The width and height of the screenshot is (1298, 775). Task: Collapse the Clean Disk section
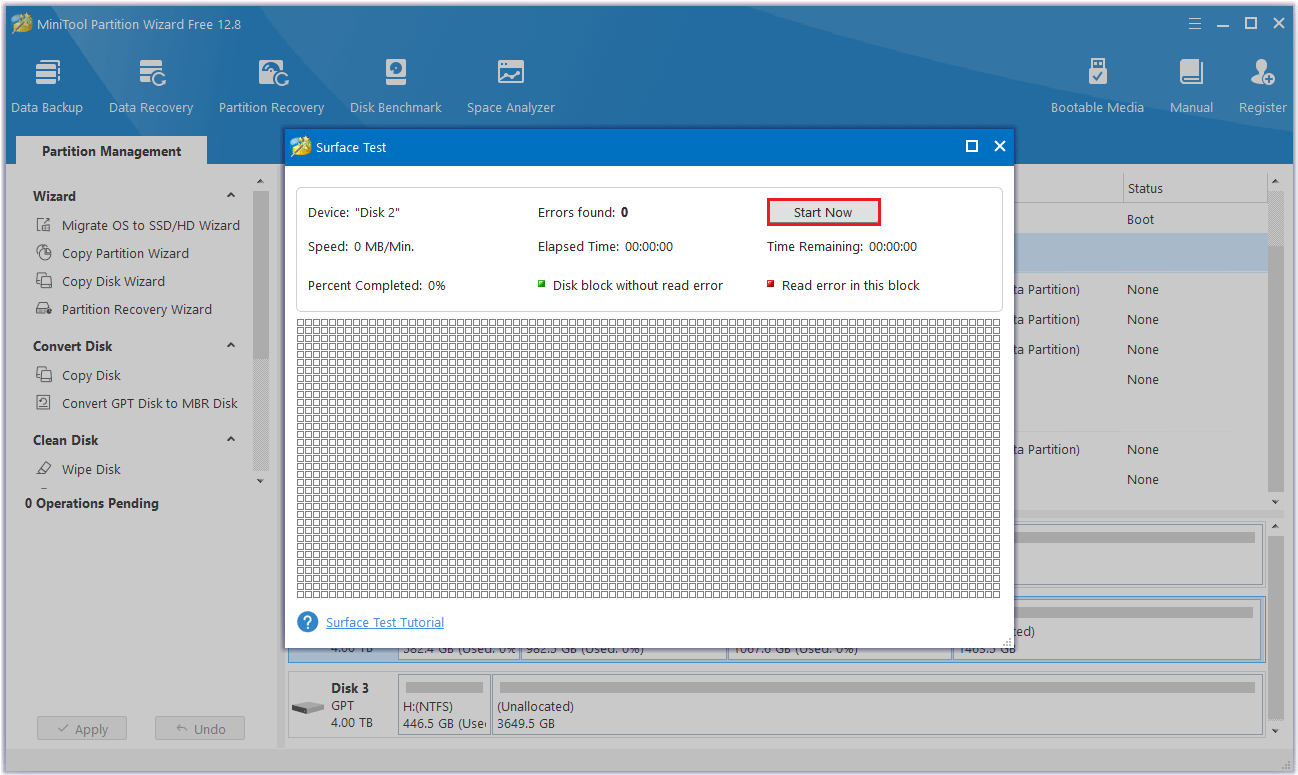(x=231, y=440)
